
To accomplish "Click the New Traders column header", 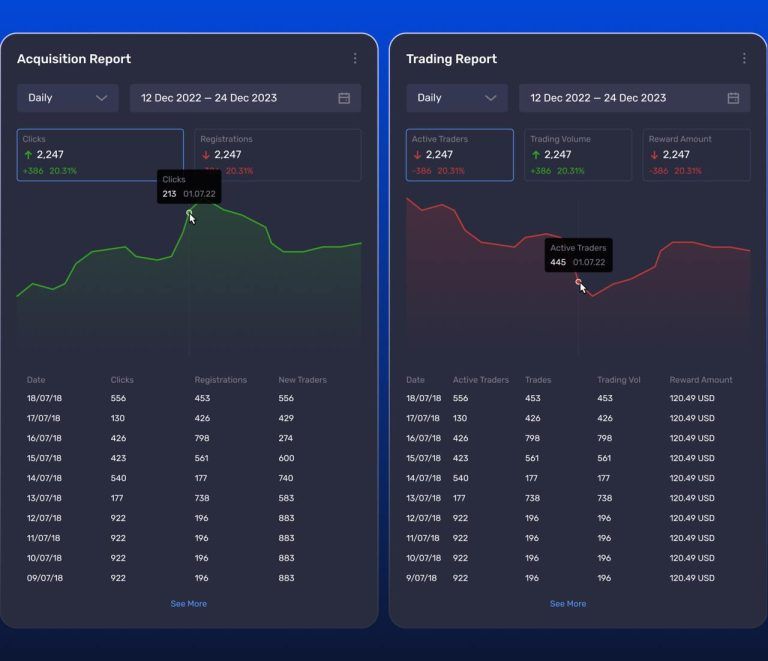I will [x=302, y=380].
